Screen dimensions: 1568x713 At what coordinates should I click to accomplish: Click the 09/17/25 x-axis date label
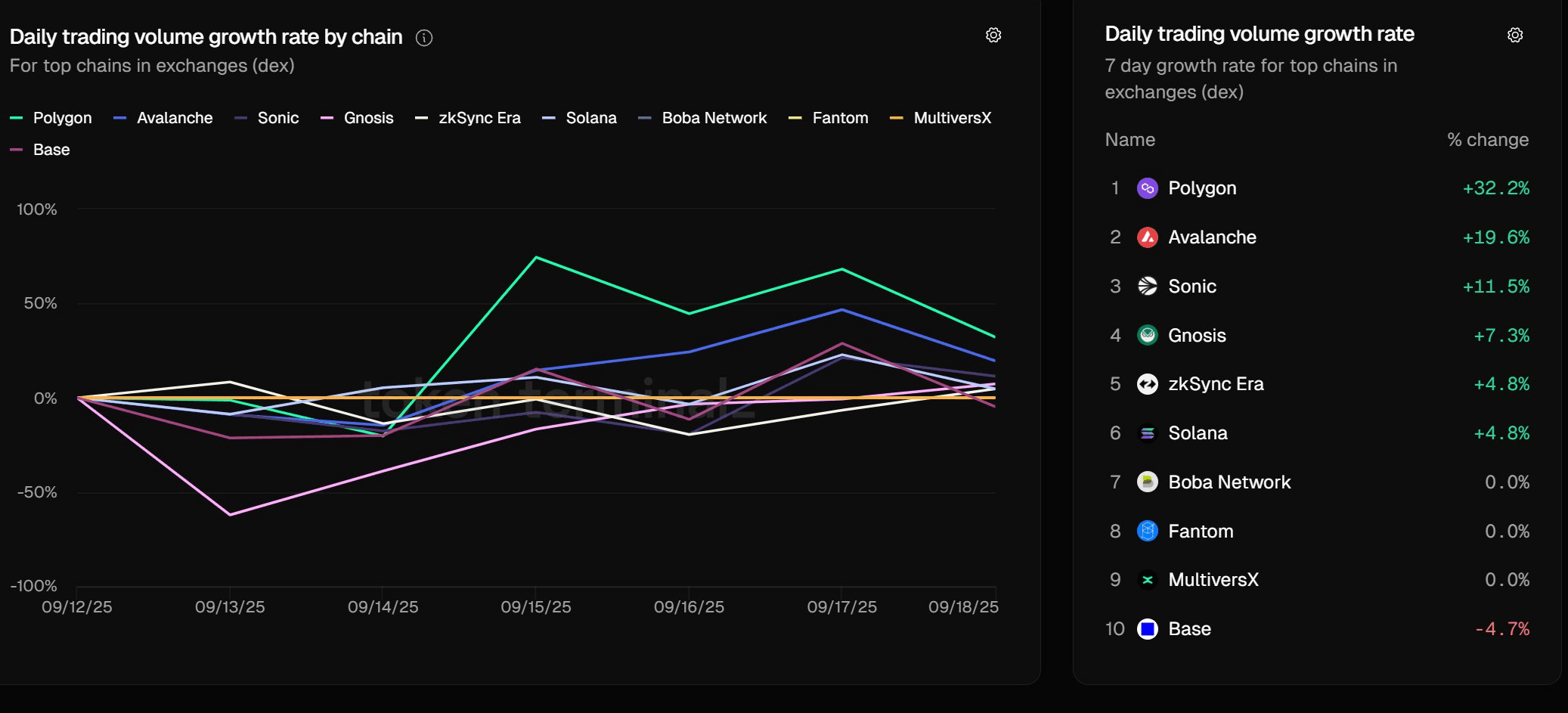click(841, 607)
